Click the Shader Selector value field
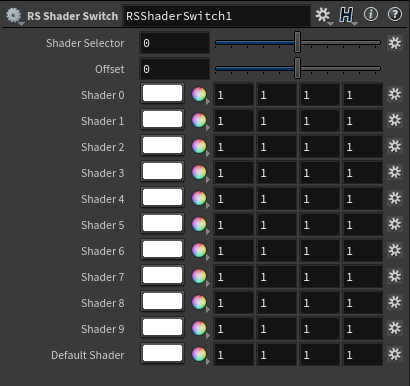The height and width of the screenshot is (386, 410). (175, 43)
